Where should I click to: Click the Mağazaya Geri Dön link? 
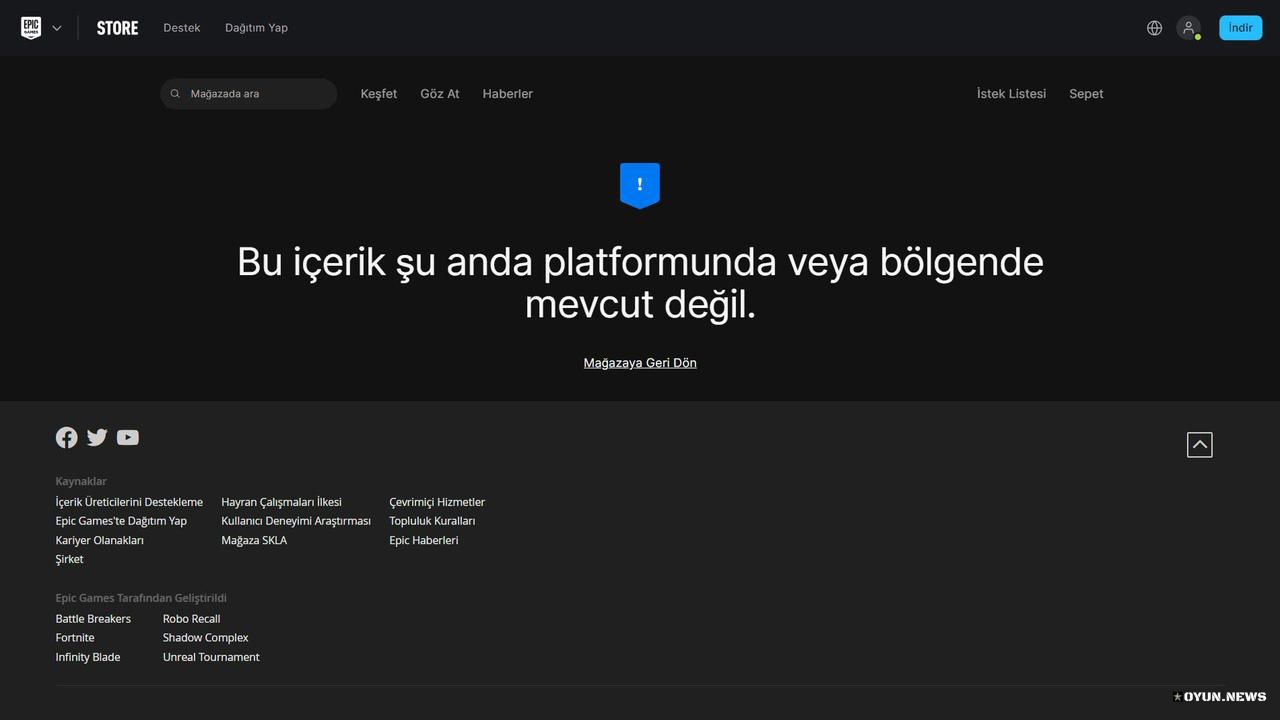[640, 363]
